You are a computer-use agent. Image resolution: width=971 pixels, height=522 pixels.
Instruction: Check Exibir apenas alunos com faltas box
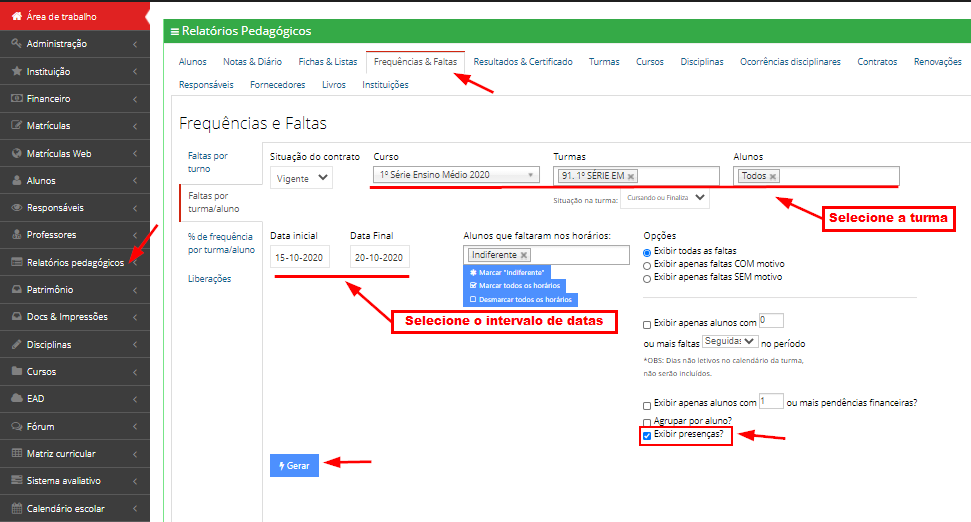[647, 325]
